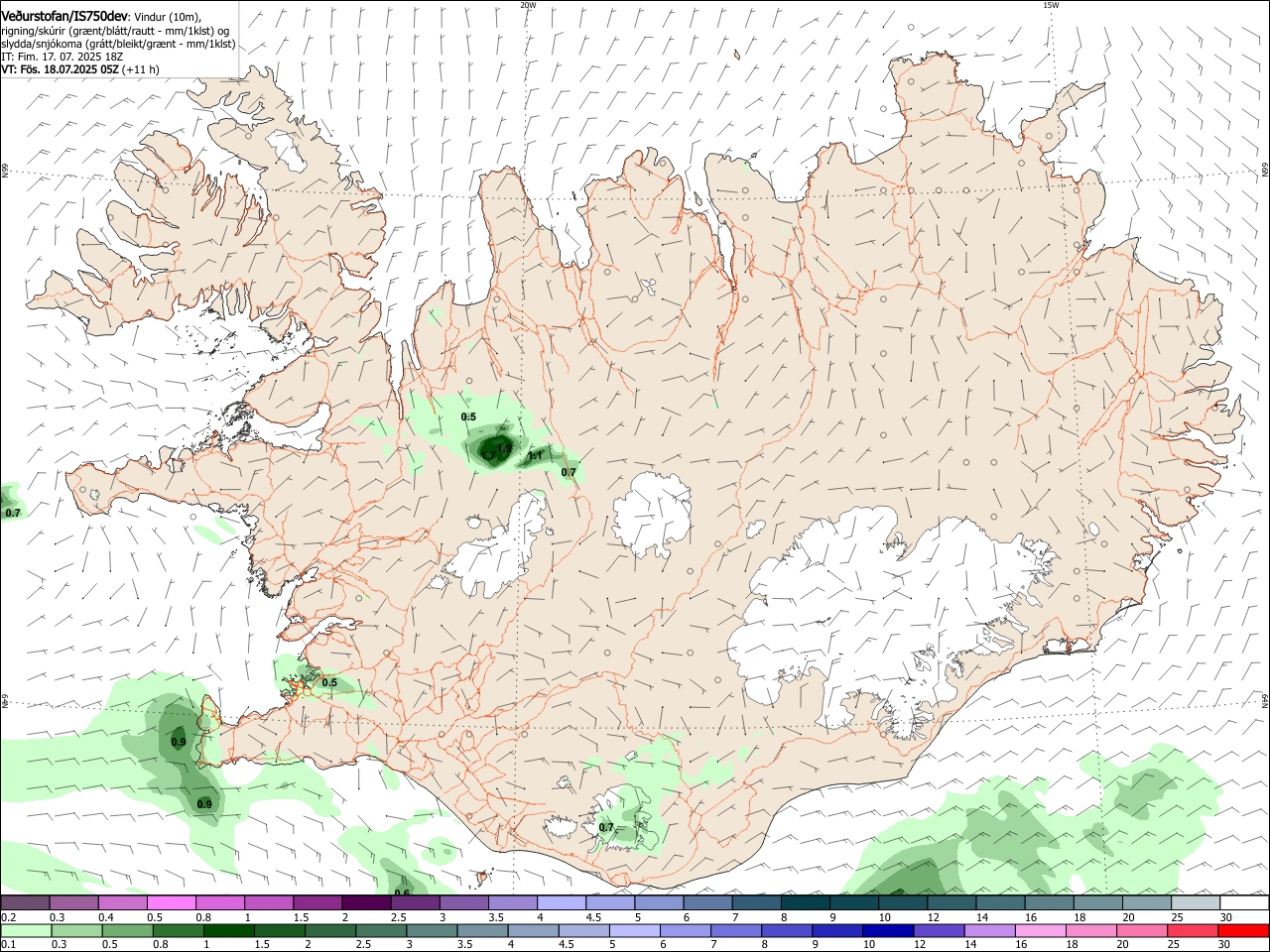Image resolution: width=1270 pixels, height=952 pixels.
Task: Click the light blue 4 swatch in upper legend row
Action: pyautogui.click(x=561, y=902)
